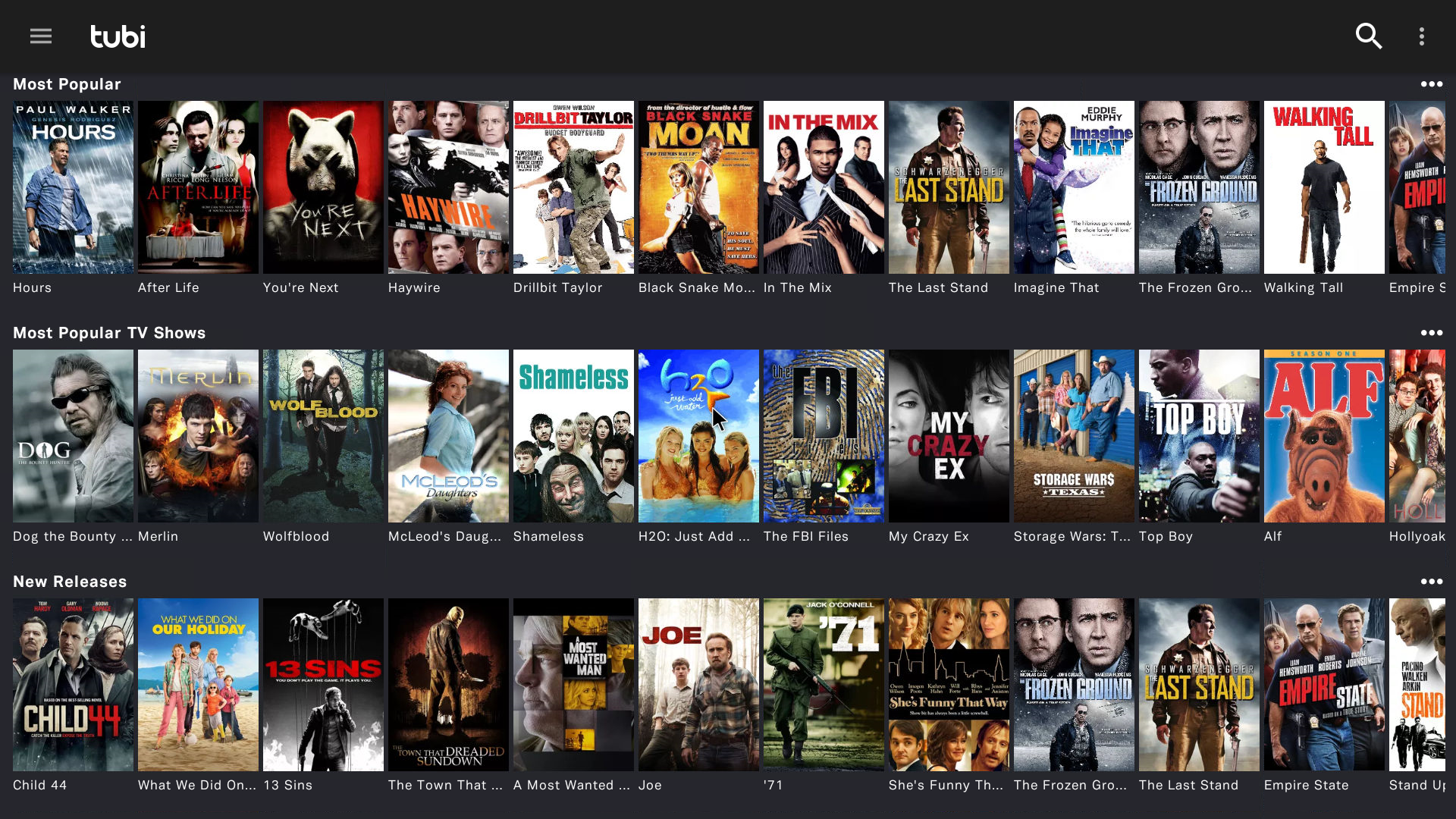This screenshot has height=819, width=1456.
Task: Open the 13 Sins poster
Action: pos(323,685)
